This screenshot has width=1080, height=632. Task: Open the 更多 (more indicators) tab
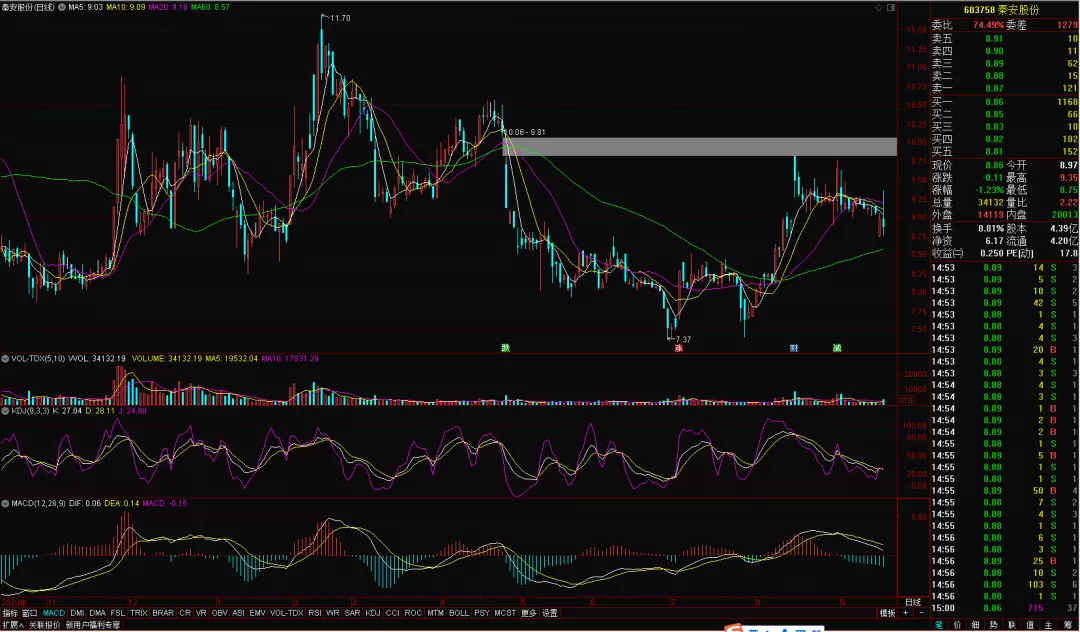(528, 613)
